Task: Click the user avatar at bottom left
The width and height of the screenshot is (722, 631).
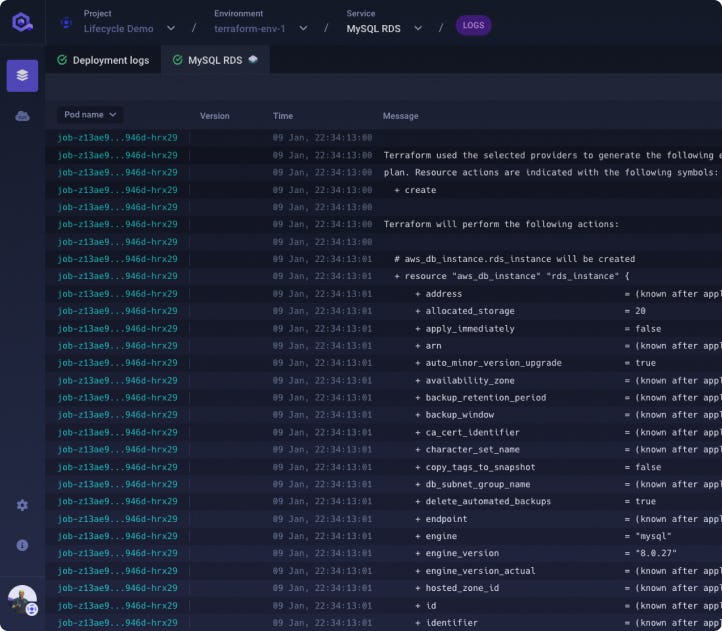Action: point(22,600)
